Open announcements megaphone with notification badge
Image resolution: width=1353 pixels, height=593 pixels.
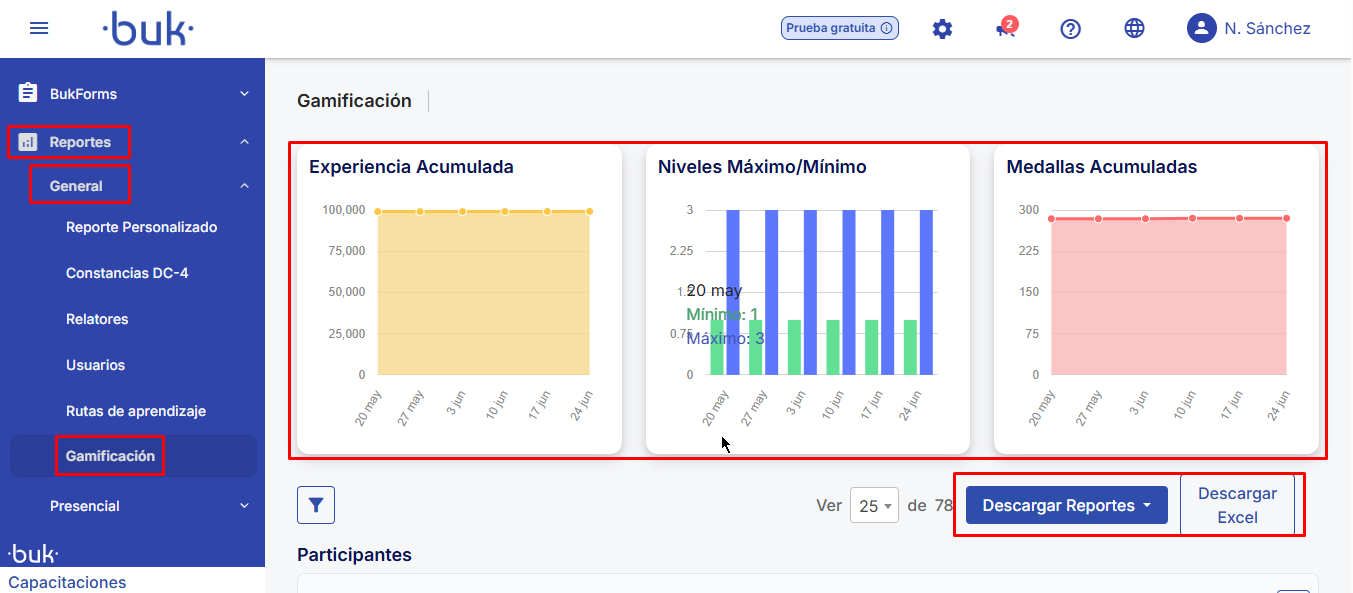pos(1005,29)
